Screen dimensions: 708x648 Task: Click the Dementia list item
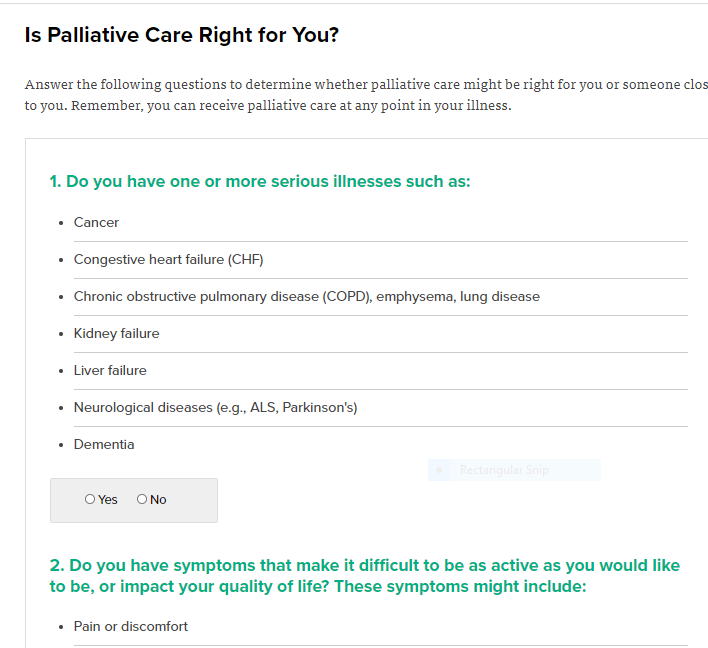coord(104,445)
